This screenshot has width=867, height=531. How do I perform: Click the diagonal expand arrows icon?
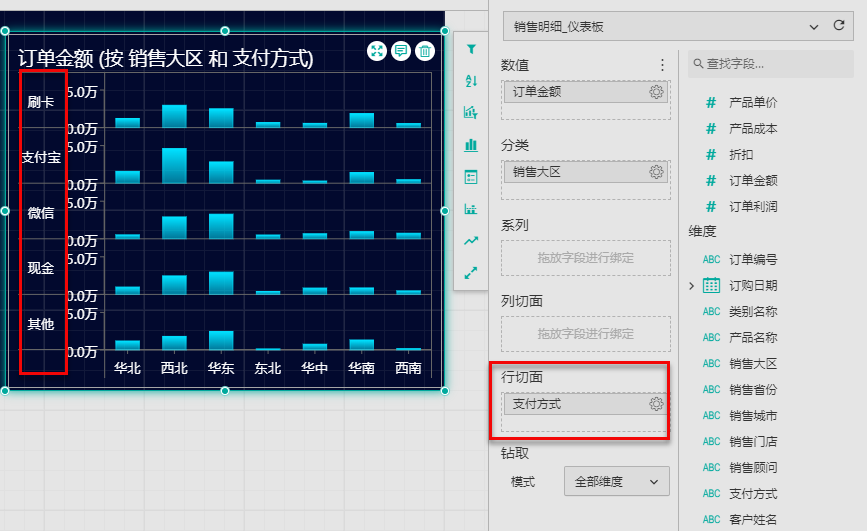pyautogui.click(x=471, y=272)
